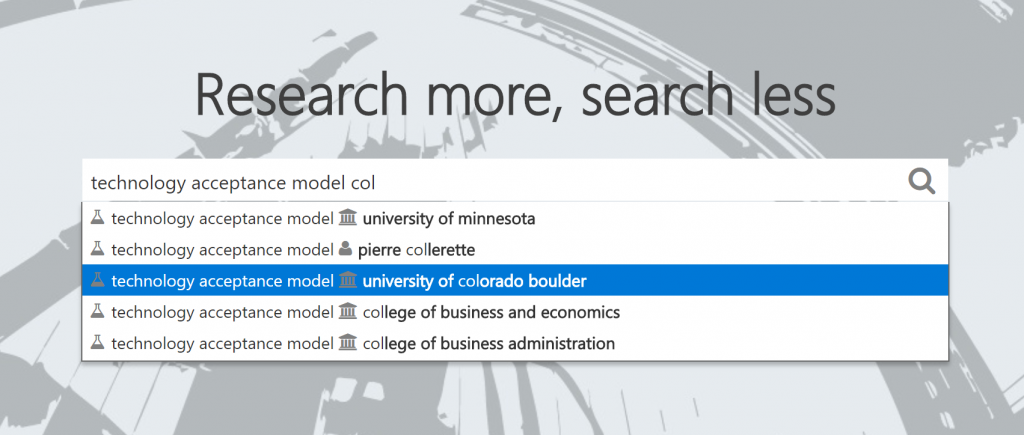Click flask icon in business administration row
This screenshot has height=435, width=1024.
(x=98, y=344)
